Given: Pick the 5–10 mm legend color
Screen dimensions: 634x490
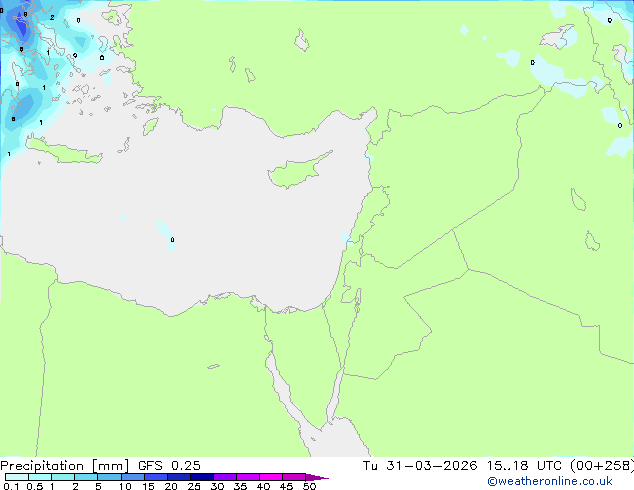Looking at the screenshot, I should click(110, 477).
